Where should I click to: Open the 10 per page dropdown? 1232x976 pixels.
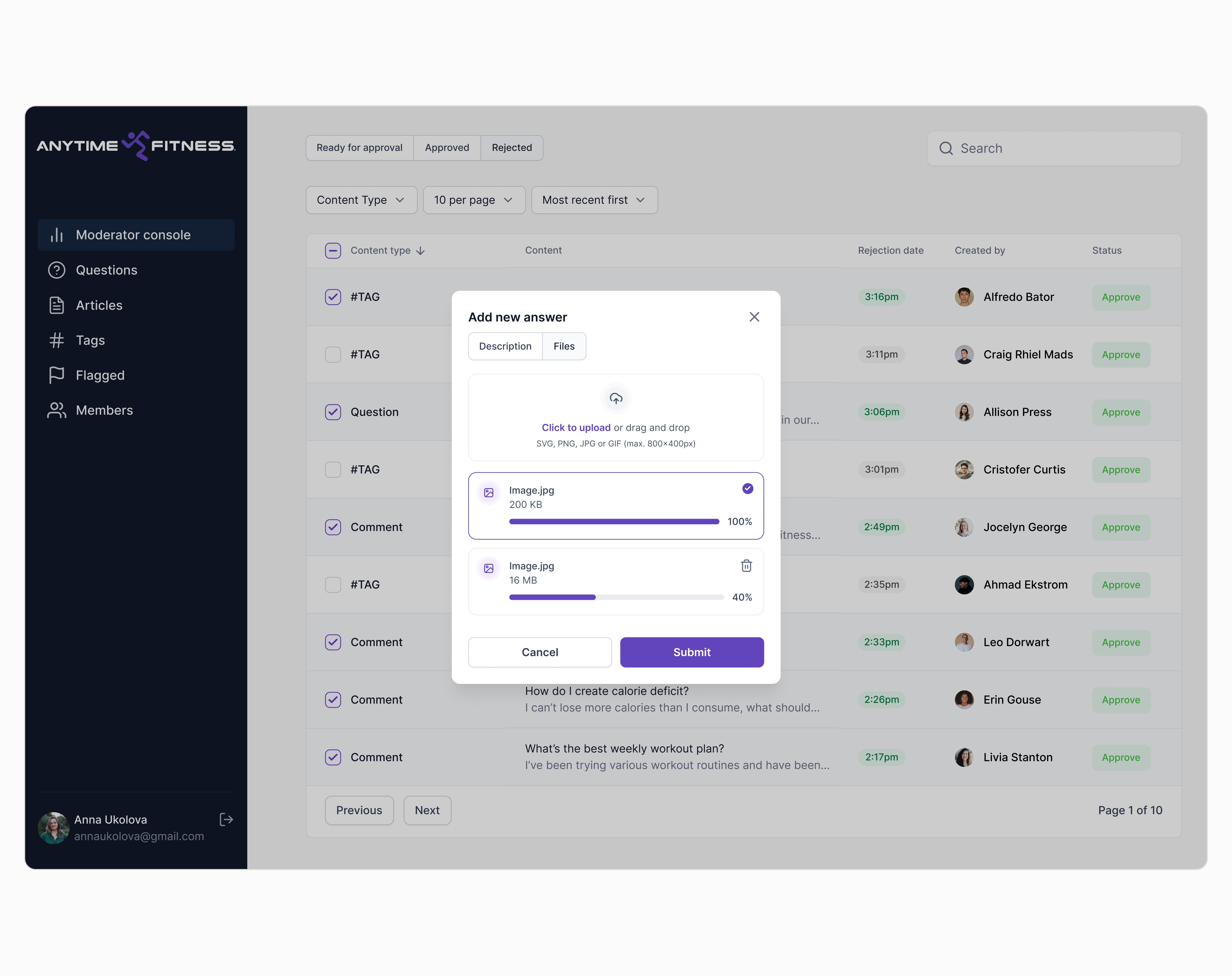click(x=473, y=200)
